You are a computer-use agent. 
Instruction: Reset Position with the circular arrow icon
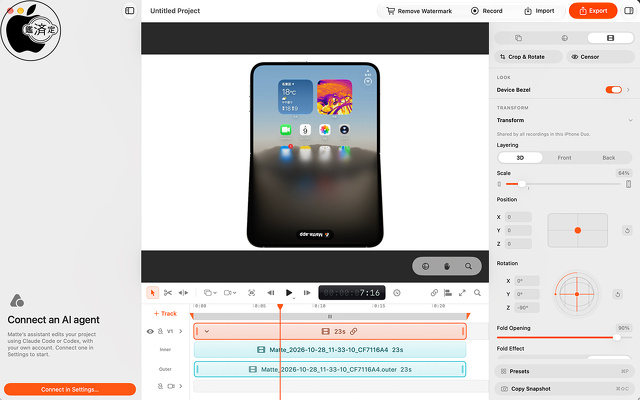click(x=627, y=231)
